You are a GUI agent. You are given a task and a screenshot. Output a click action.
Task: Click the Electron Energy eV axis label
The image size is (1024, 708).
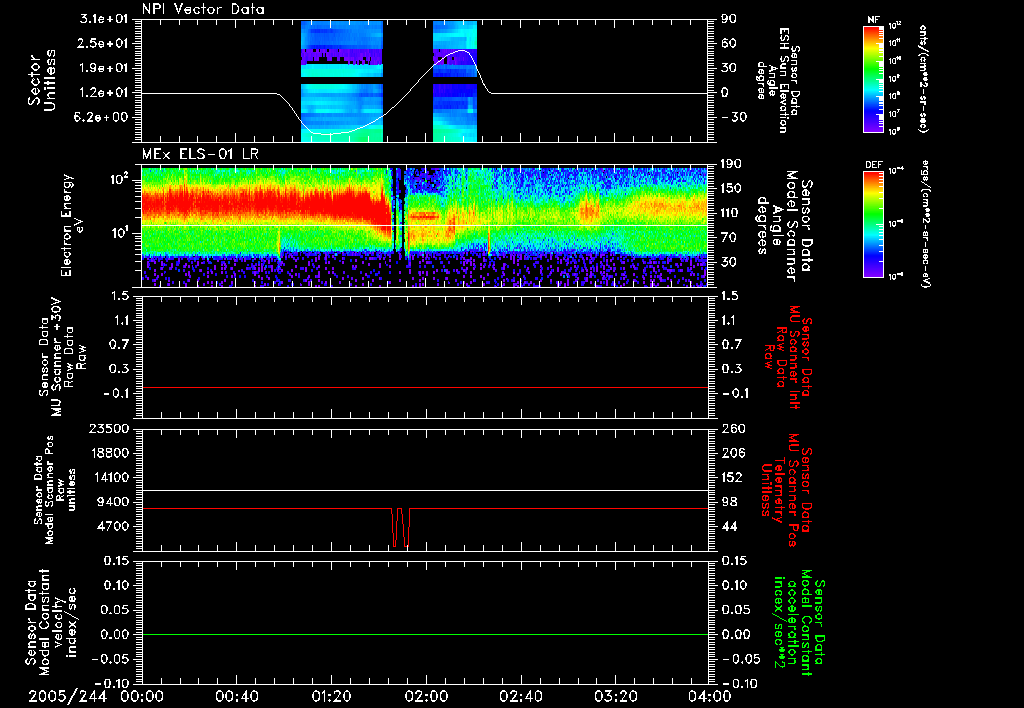(73, 225)
